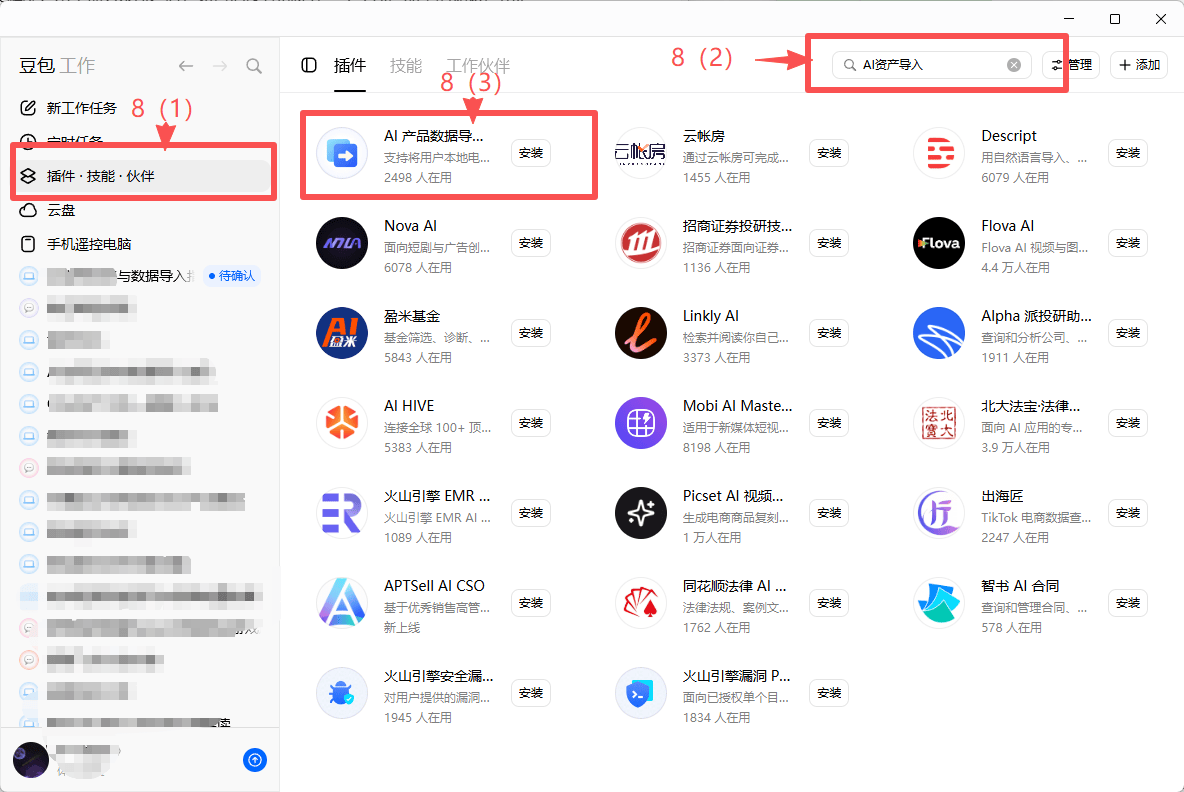This screenshot has width=1184, height=792.
Task: Install the 北大法宝 plugin
Action: point(1128,423)
